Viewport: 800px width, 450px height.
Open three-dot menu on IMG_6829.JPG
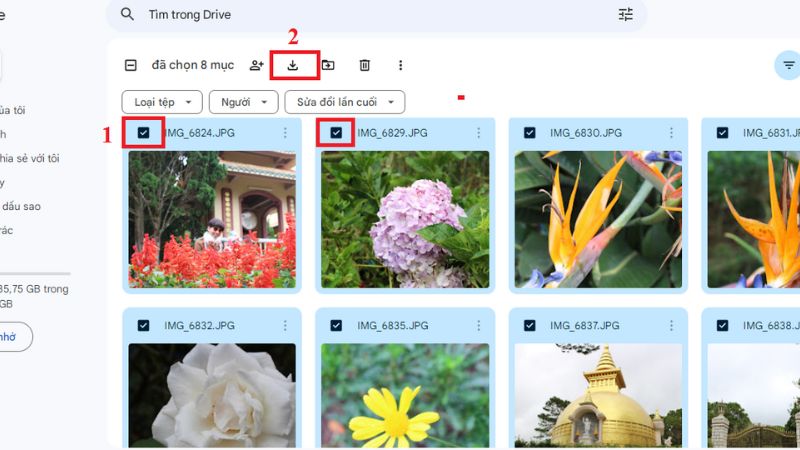point(478,133)
